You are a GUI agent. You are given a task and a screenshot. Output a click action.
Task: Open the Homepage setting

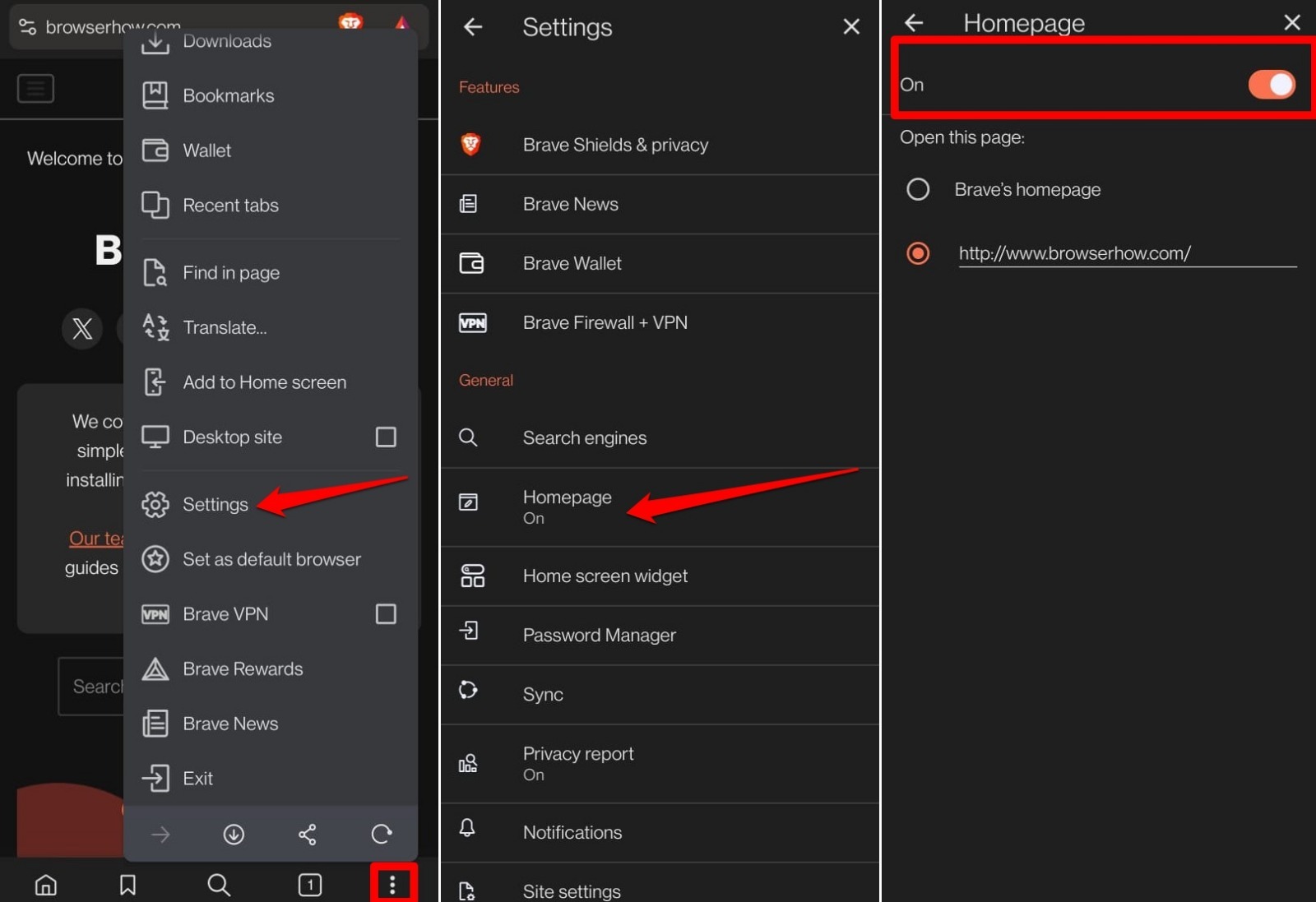click(x=660, y=507)
